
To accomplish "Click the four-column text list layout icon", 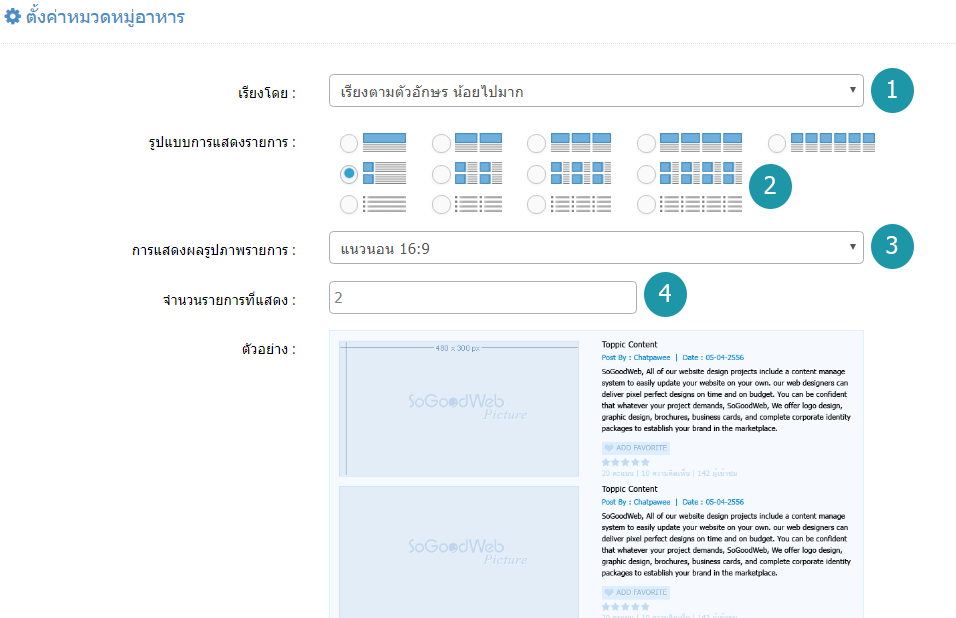I will (x=701, y=204).
